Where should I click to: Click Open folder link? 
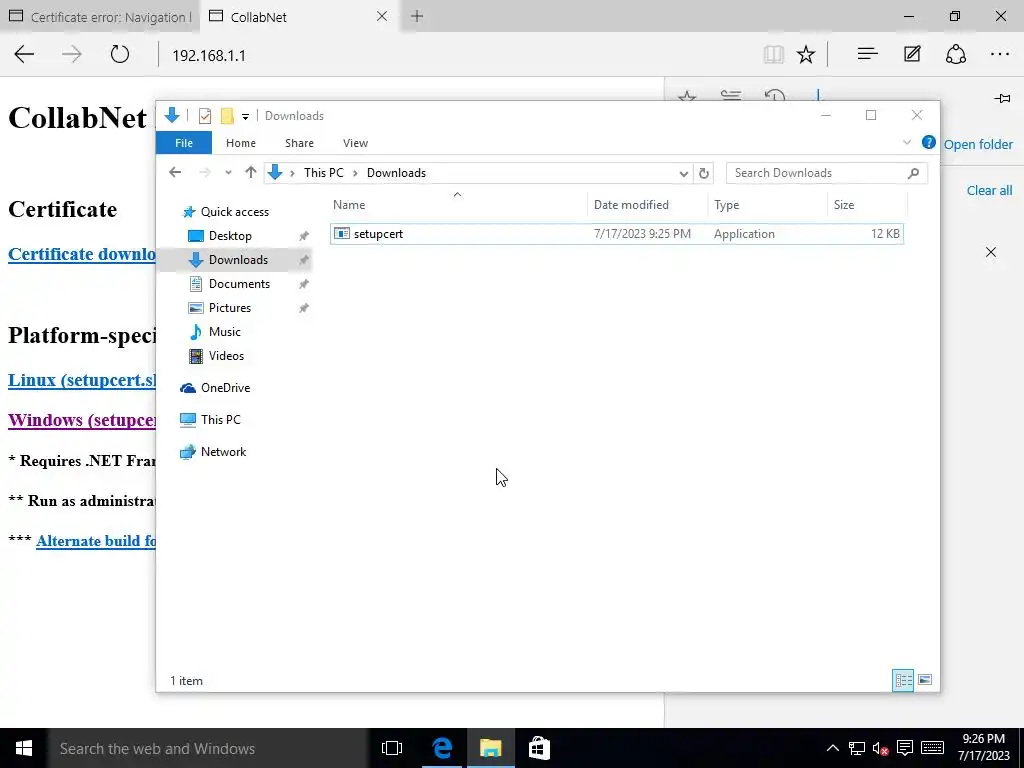coord(978,144)
